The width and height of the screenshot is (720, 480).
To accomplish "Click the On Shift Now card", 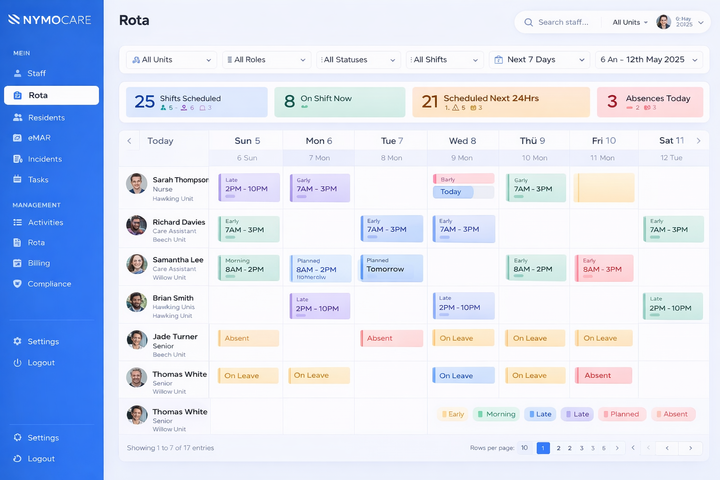I will coord(340,102).
